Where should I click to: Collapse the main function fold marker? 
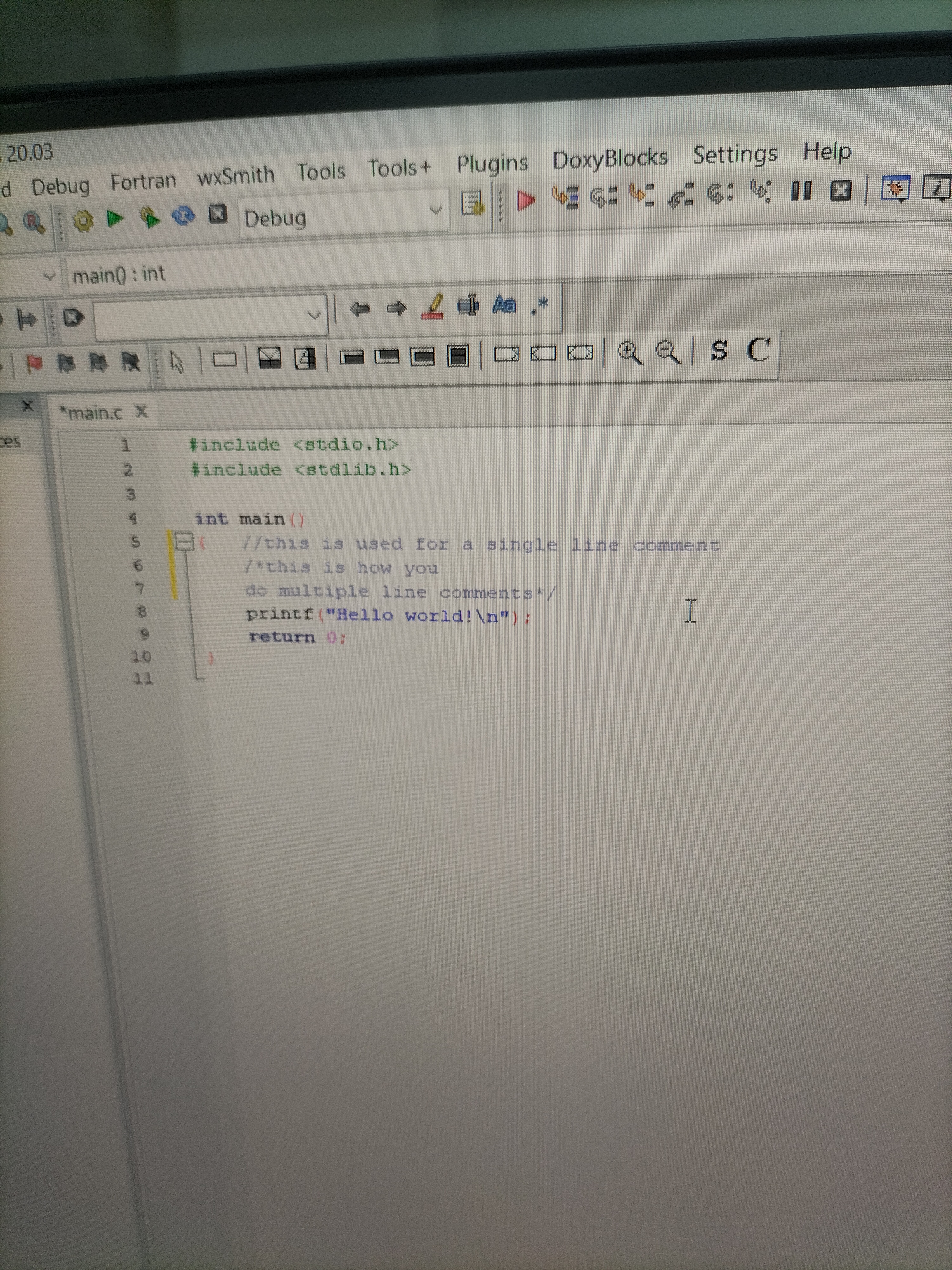[x=184, y=541]
